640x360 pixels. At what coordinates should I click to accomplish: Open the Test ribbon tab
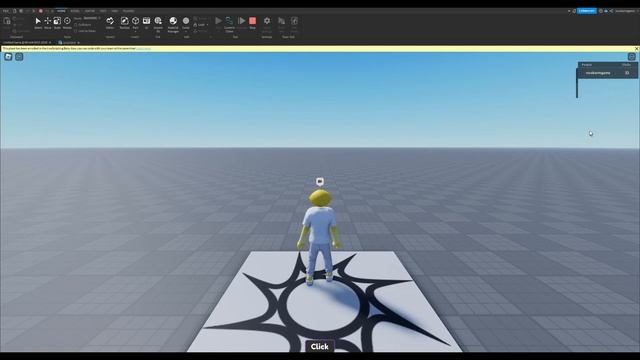click(103, 11)
